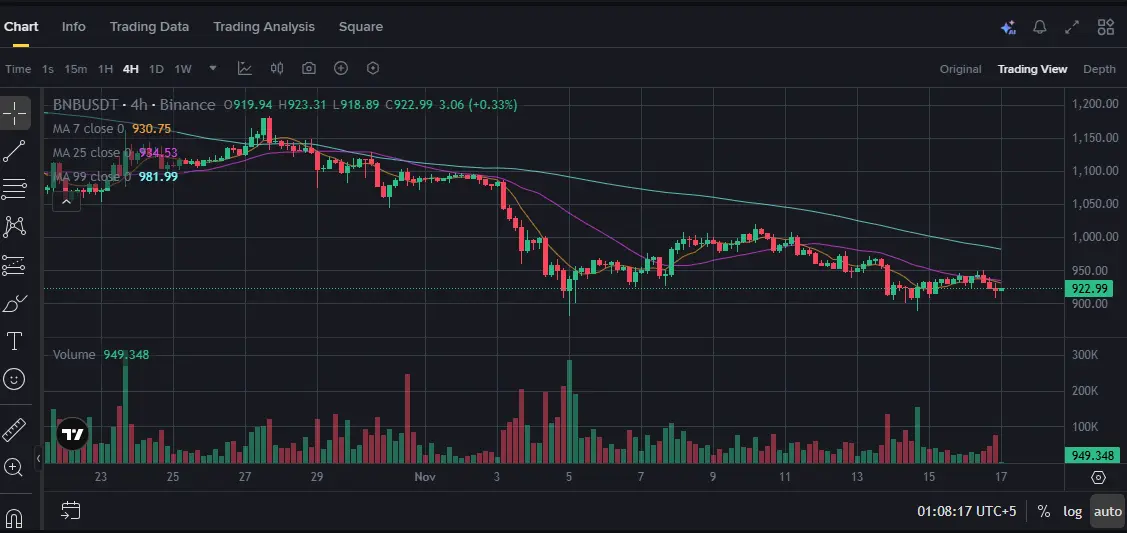Switch chart to 1D interval
The image size is (1127, 533).
(x=156, y=69)
